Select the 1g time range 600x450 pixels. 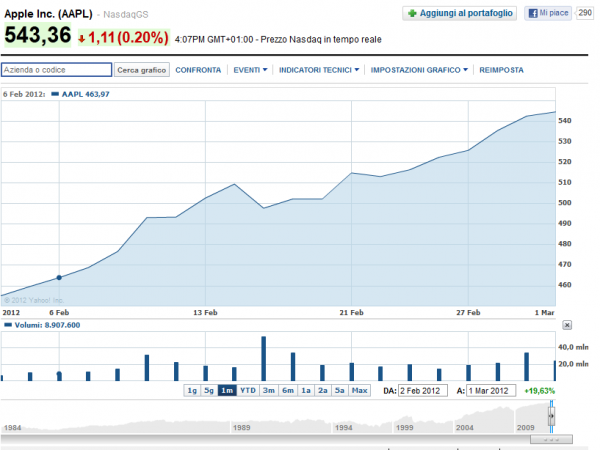pyautogui.click(x=191, y=390)
